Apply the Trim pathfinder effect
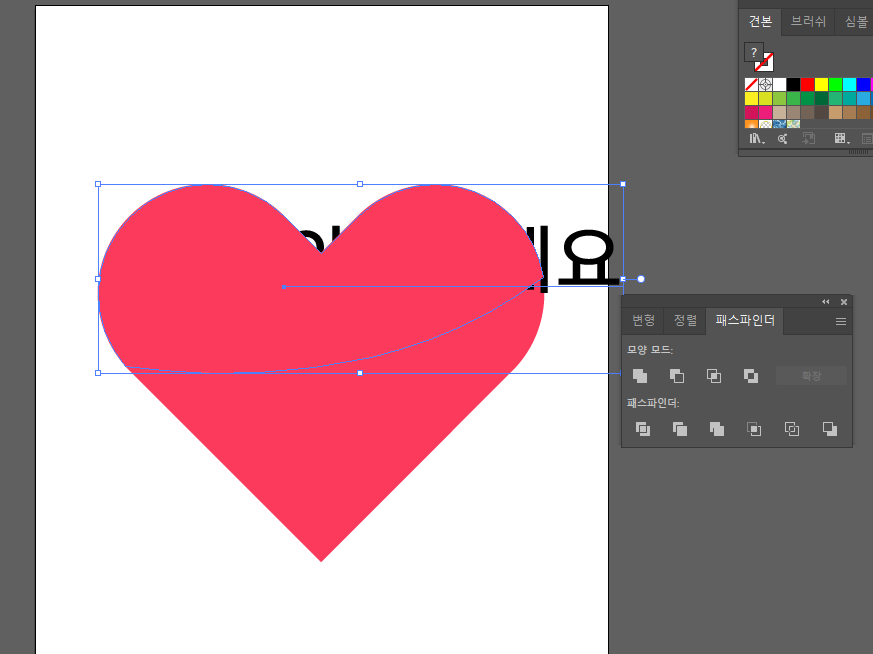Screen dimensions: 873x654 679,428
